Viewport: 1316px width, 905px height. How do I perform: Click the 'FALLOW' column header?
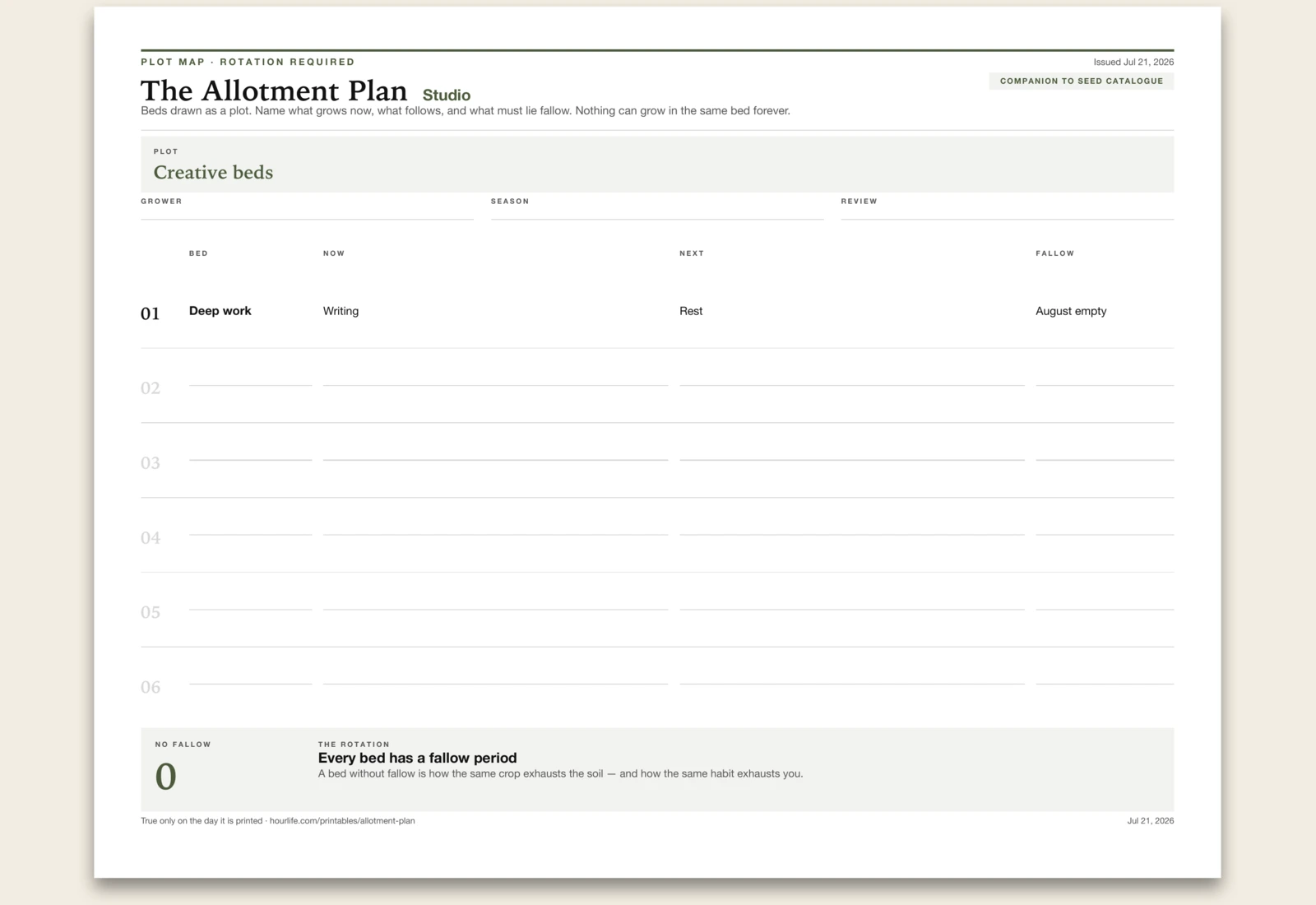1055,253
